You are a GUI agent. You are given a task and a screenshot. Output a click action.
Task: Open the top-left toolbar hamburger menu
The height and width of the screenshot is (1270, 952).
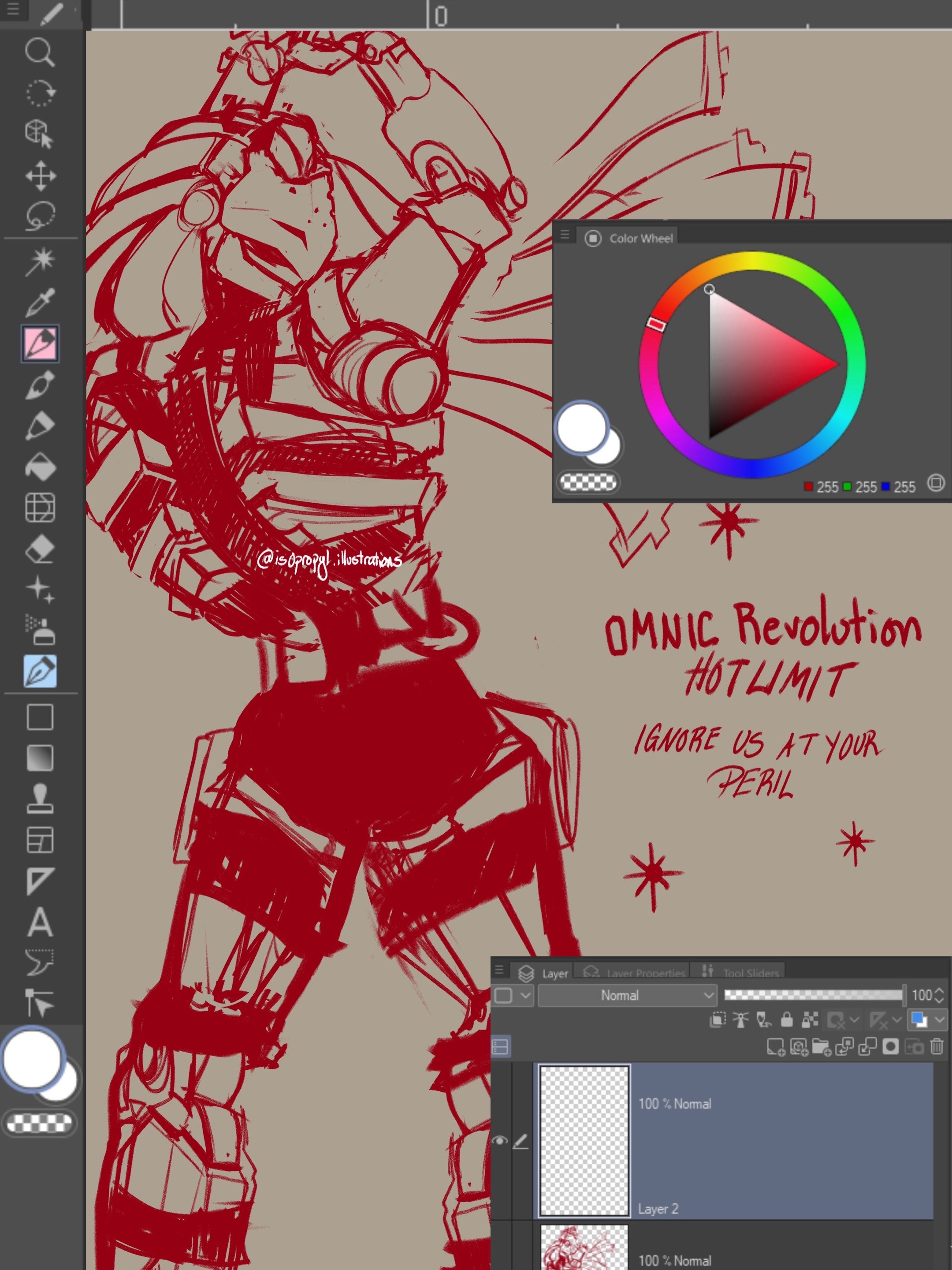click(x=13, y=9)
